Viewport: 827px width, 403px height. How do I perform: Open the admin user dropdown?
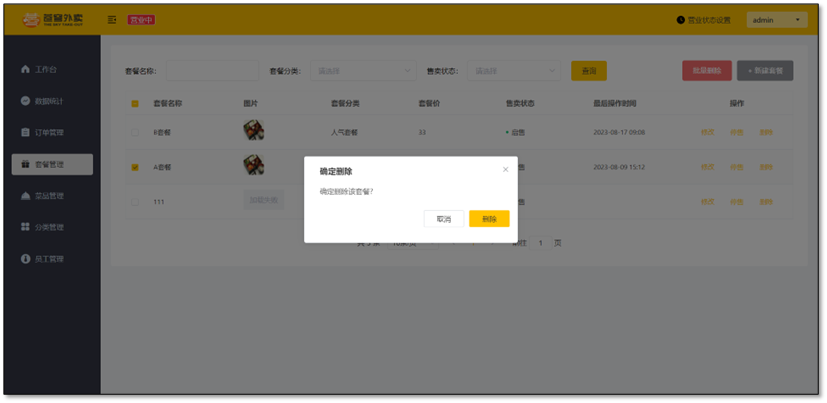[777, 20]
